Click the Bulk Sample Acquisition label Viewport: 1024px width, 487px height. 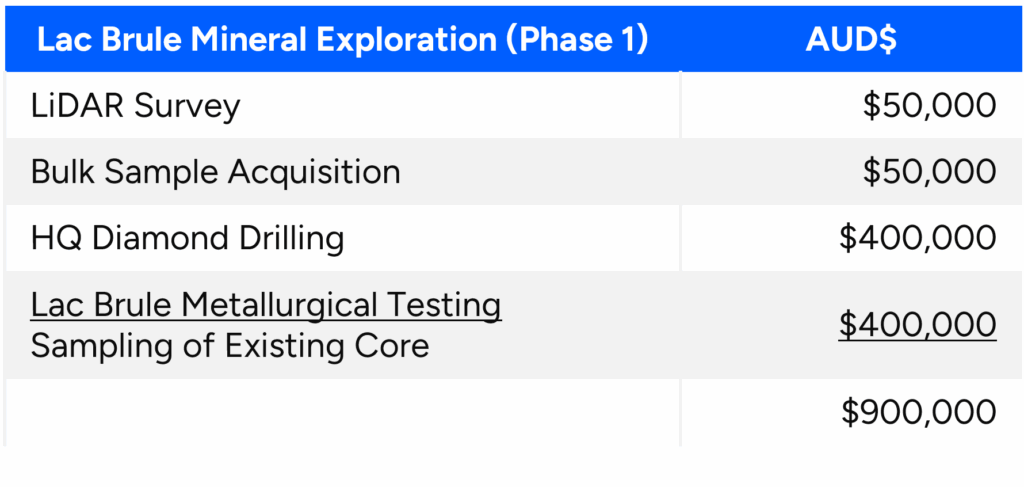[x=216, y=172]
